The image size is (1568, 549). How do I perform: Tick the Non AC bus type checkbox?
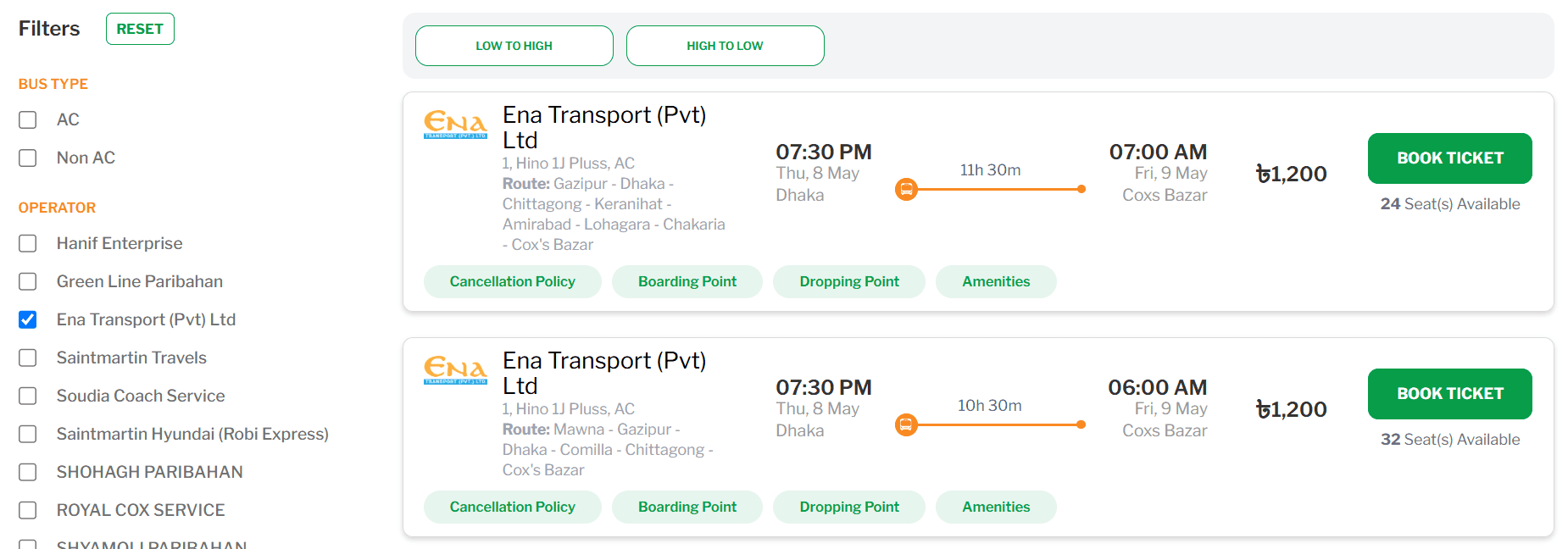pyautogui.click(x=28, y=158)
